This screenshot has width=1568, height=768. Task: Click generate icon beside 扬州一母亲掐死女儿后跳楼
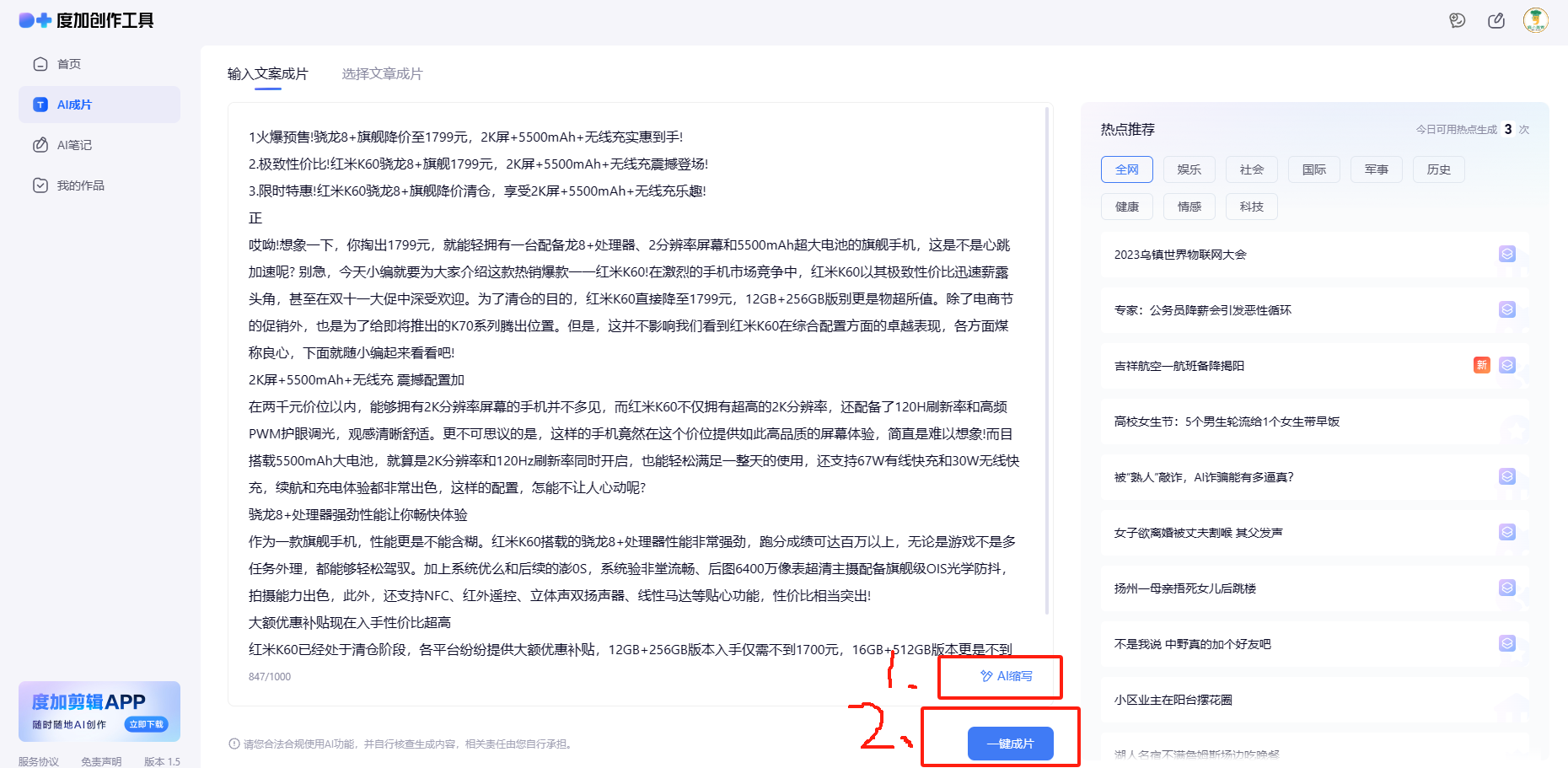click(1508, 588)
